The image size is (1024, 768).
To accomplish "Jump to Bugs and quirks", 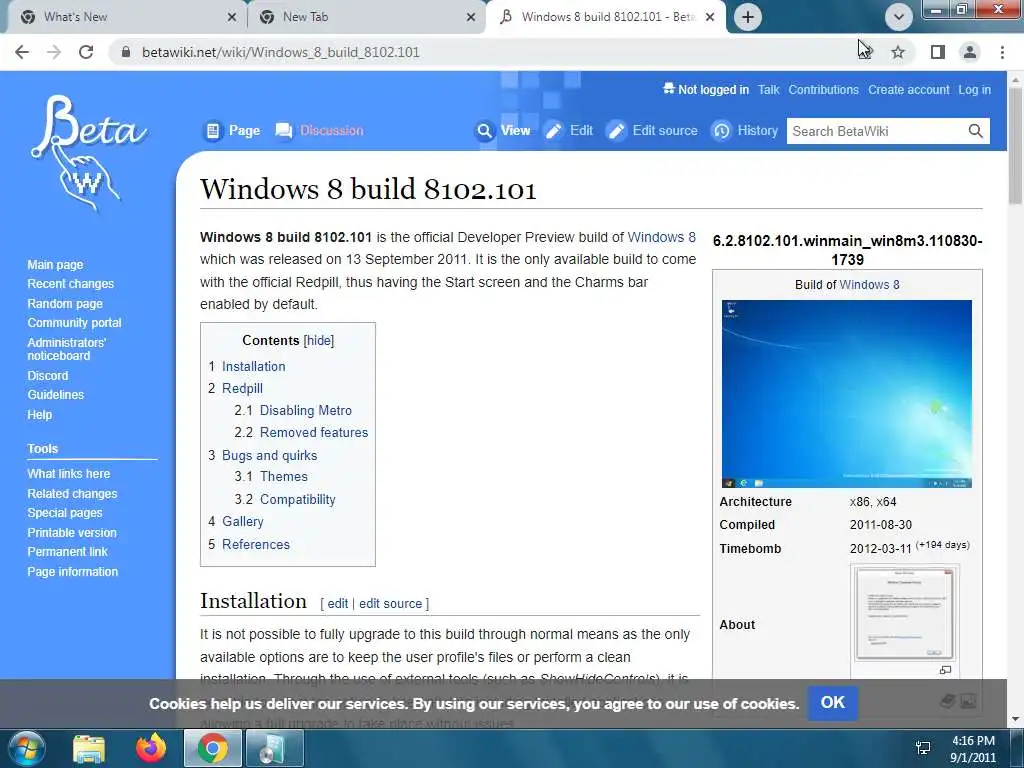I will pyautogui.click(x=270, y=455).
